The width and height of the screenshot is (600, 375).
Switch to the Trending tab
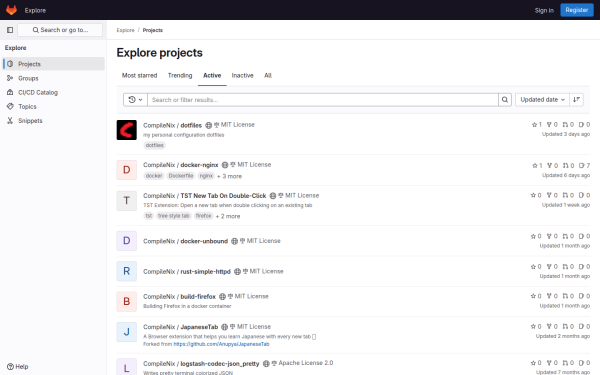coord(180,75)
